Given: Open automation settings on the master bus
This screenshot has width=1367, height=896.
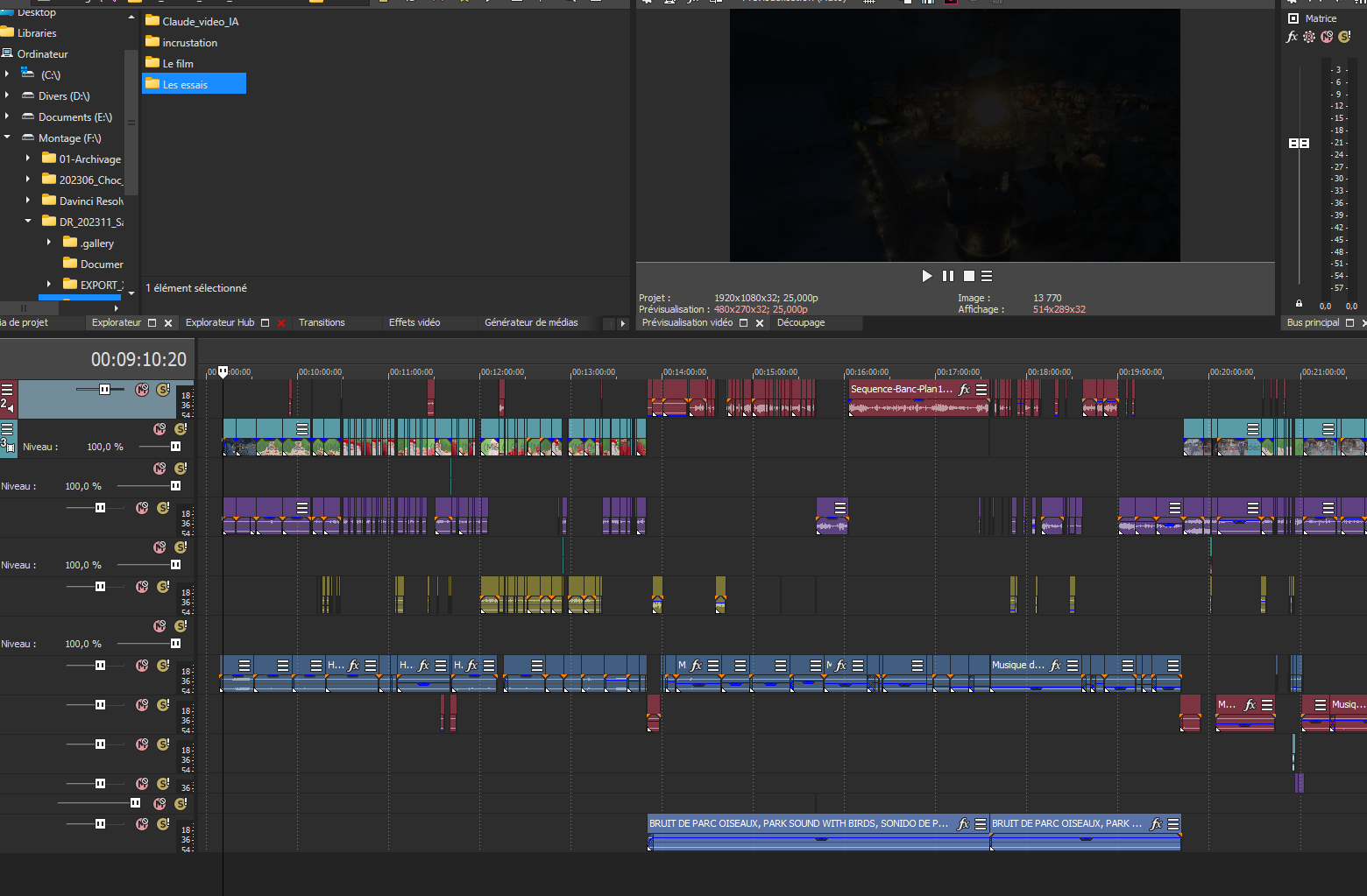Looking at the screenshot, I should [x=1309, y=37].
